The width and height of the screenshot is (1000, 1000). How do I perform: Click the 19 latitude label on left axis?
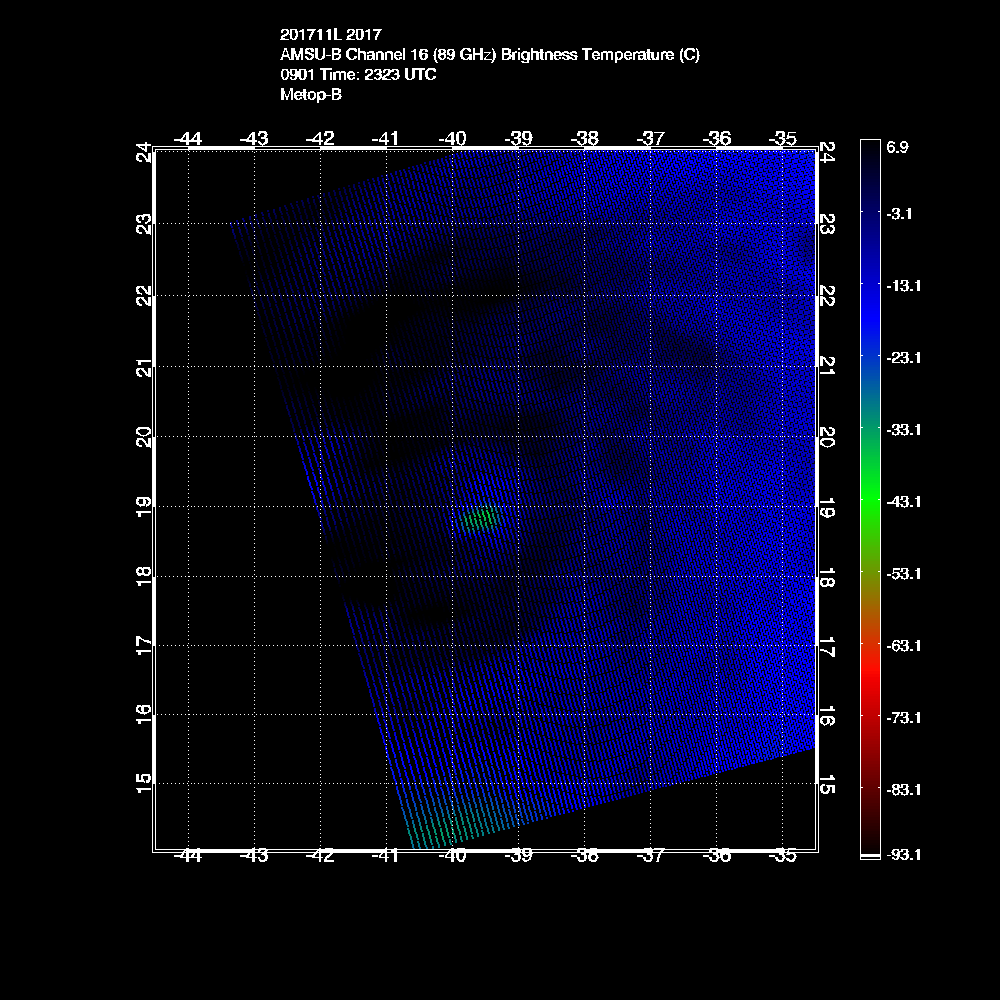point(144,506)
